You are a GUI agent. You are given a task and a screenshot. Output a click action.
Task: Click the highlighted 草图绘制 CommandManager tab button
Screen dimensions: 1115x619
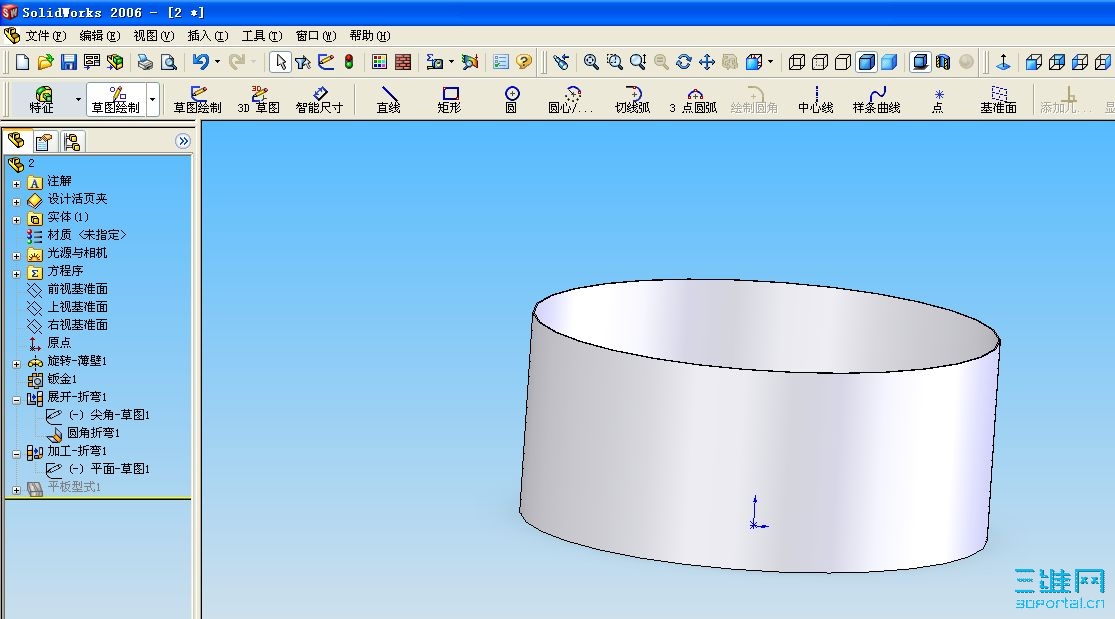tap(116, 100)
